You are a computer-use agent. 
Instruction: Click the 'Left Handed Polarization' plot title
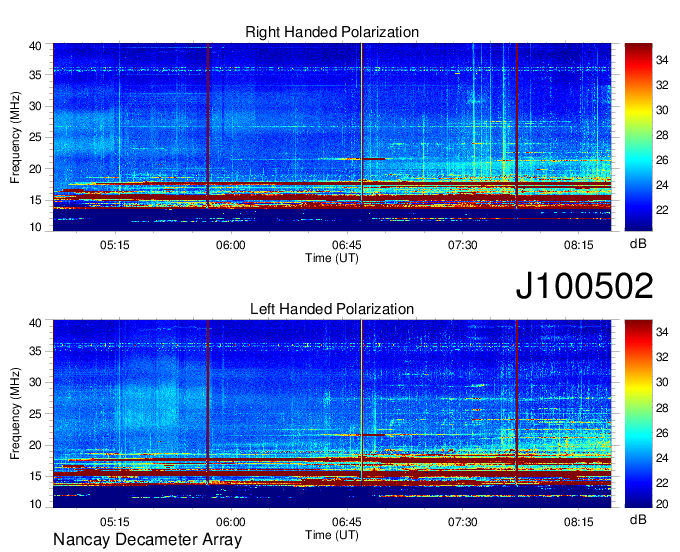pos(332,309)
